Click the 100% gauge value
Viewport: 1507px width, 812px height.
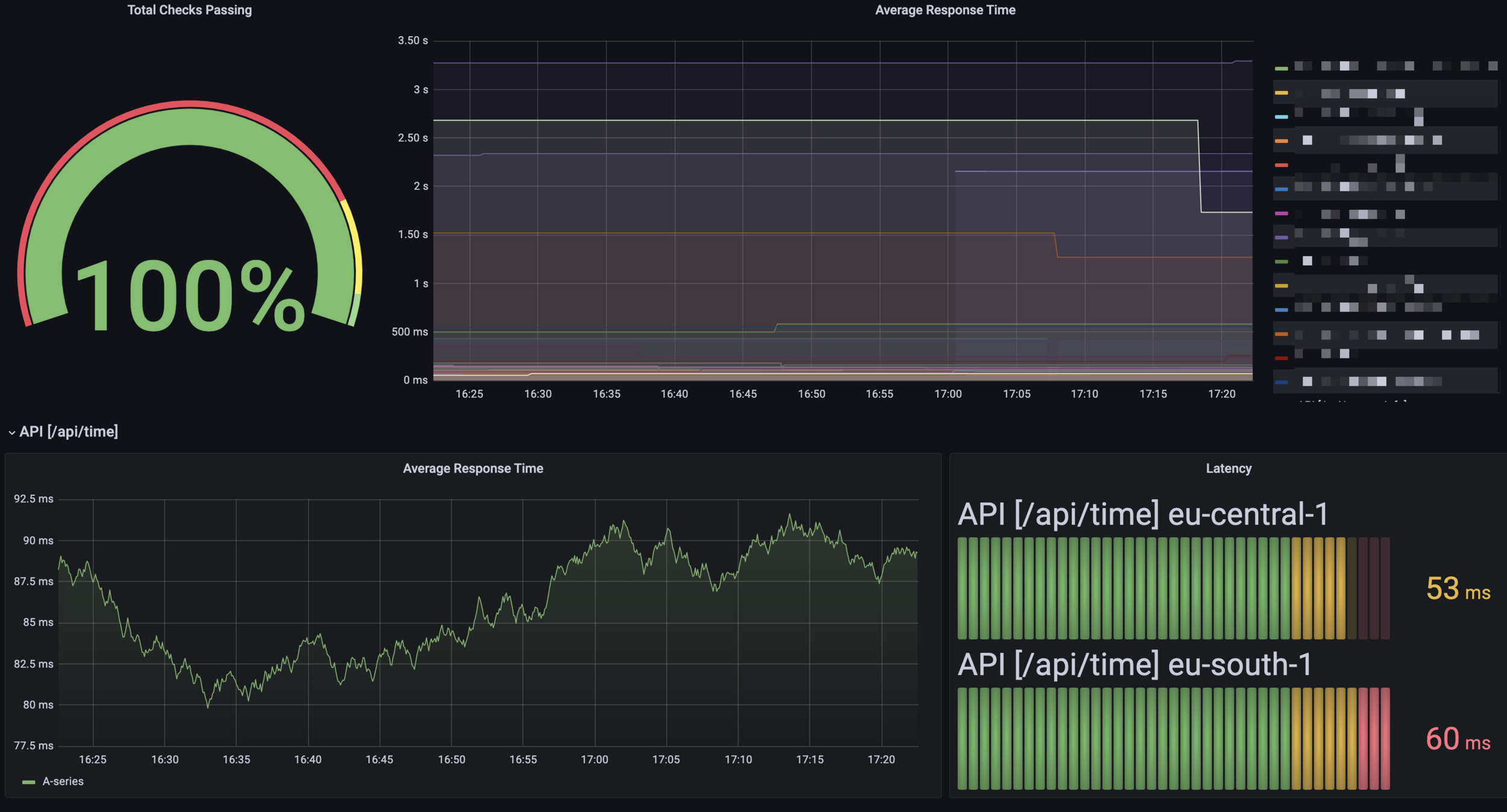click(x=189, y=295)
